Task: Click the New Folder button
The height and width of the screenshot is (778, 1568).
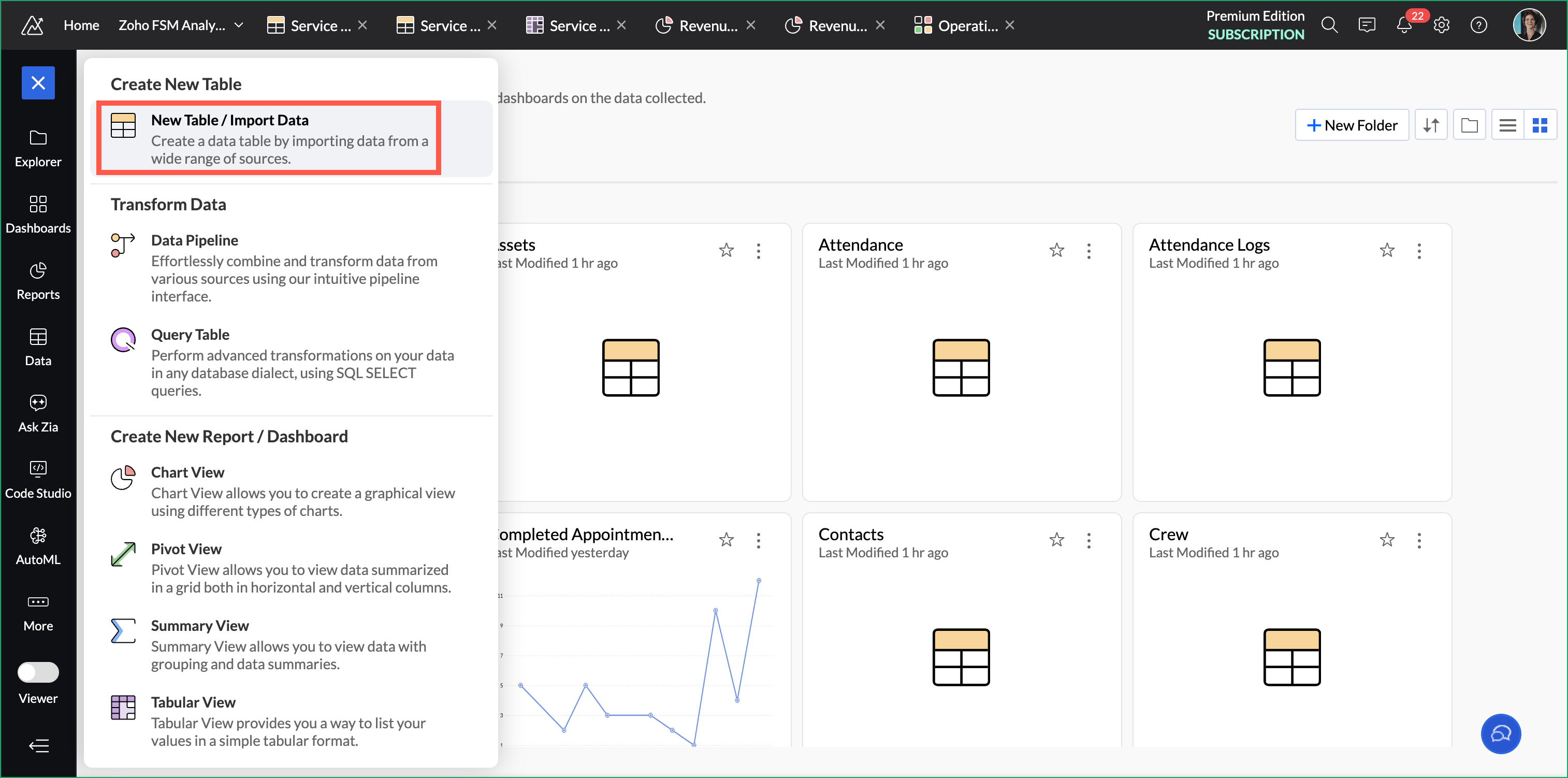Action: tap(1352, 125)
